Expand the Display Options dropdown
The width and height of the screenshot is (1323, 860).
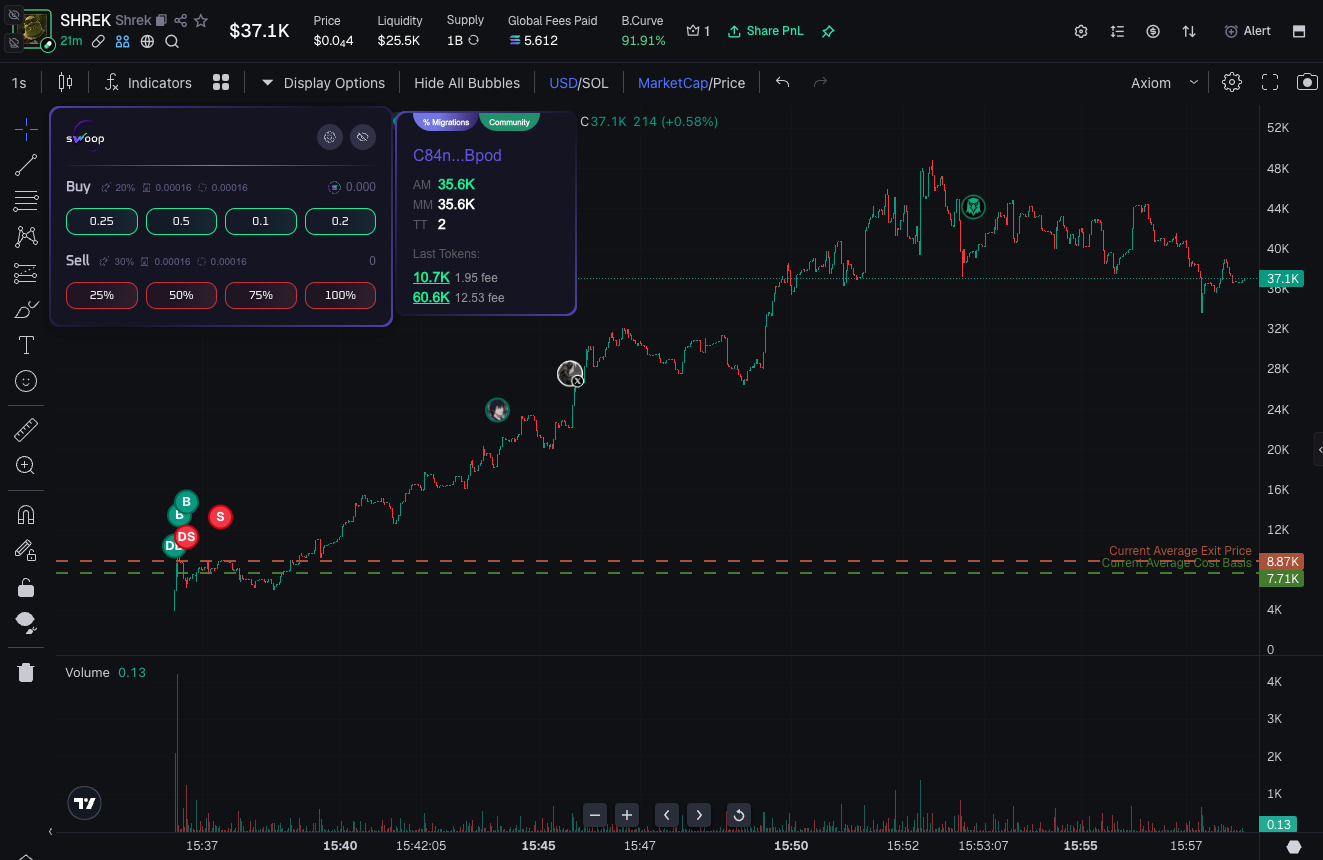pos(323,83)
